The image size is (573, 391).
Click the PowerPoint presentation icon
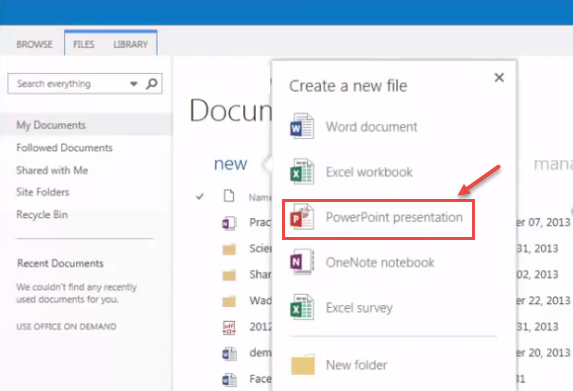(x=302, y=217)
